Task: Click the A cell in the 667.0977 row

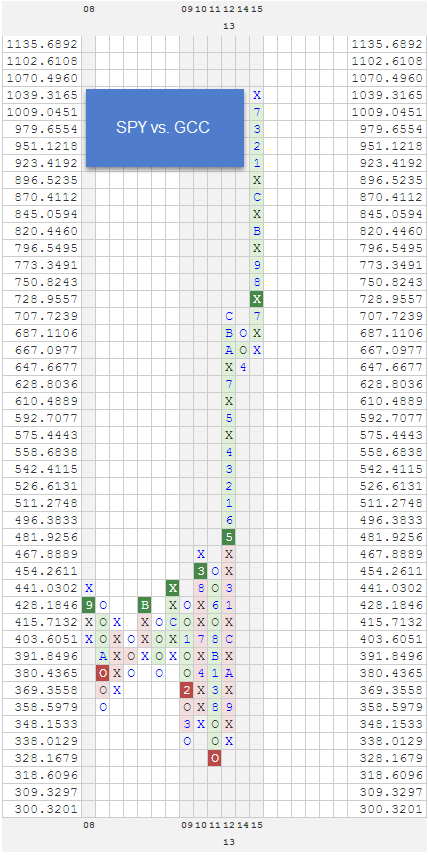Action: pos(229,350)
